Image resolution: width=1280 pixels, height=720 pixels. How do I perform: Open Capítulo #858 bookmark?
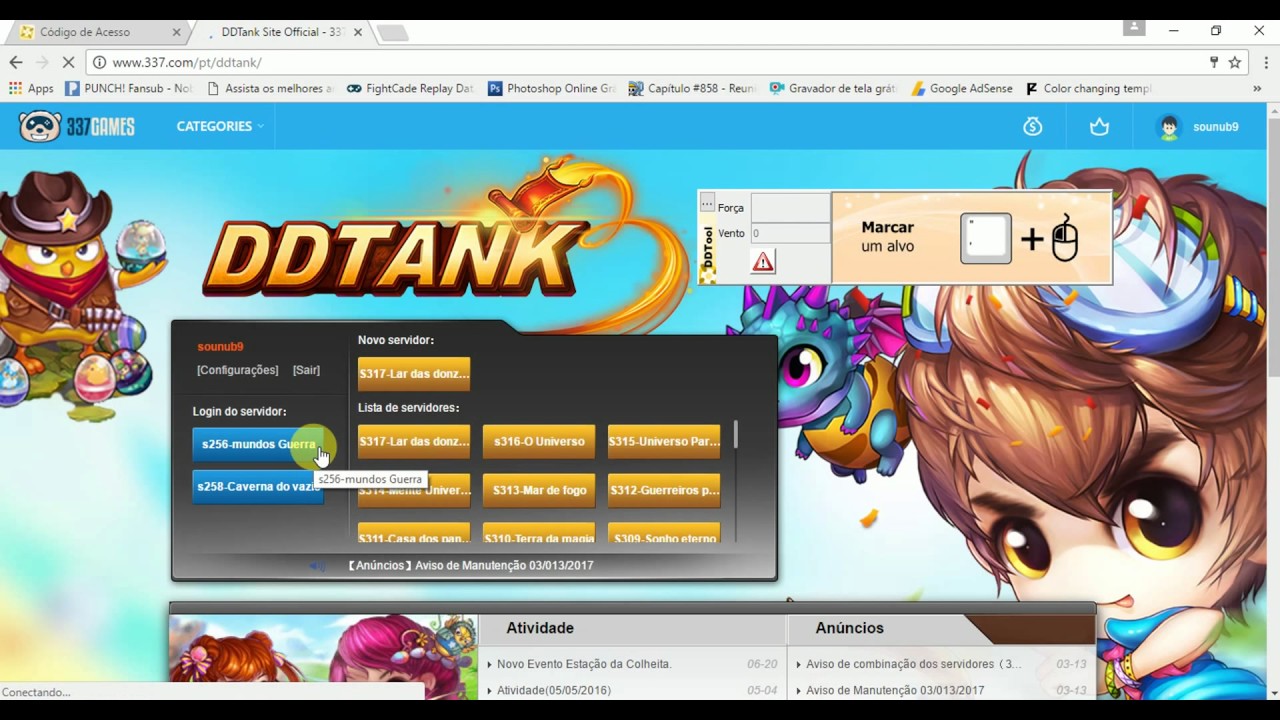(x=692, y=88)
